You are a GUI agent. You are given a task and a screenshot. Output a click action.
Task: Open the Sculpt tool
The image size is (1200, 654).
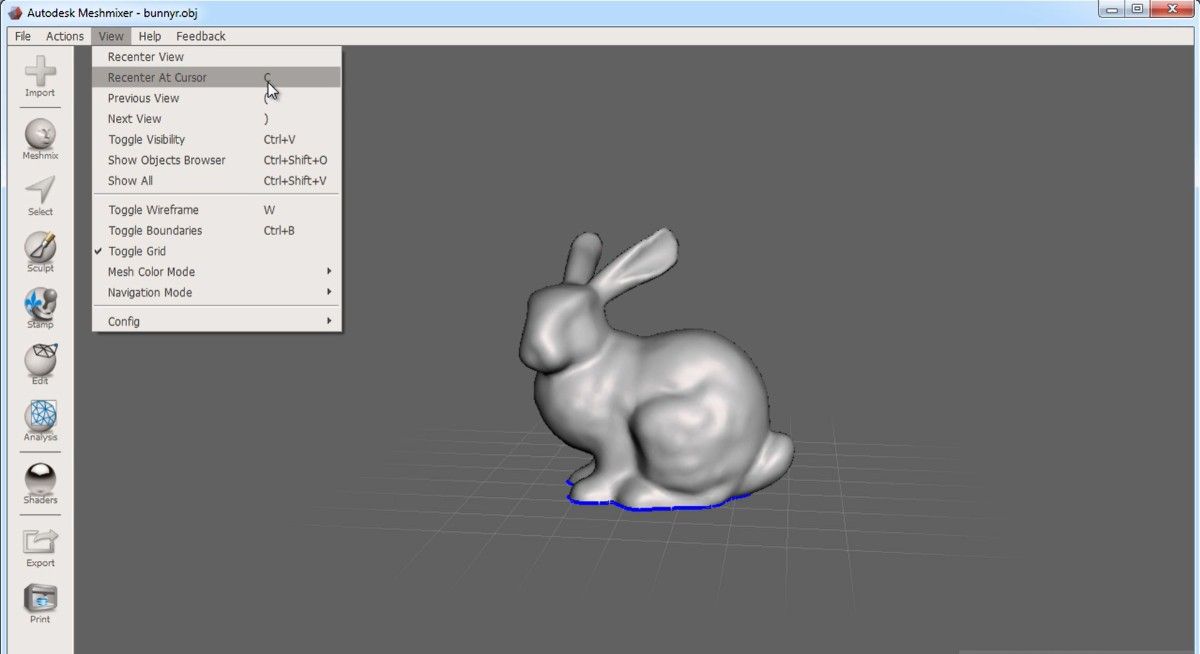(x=40, y=252)
